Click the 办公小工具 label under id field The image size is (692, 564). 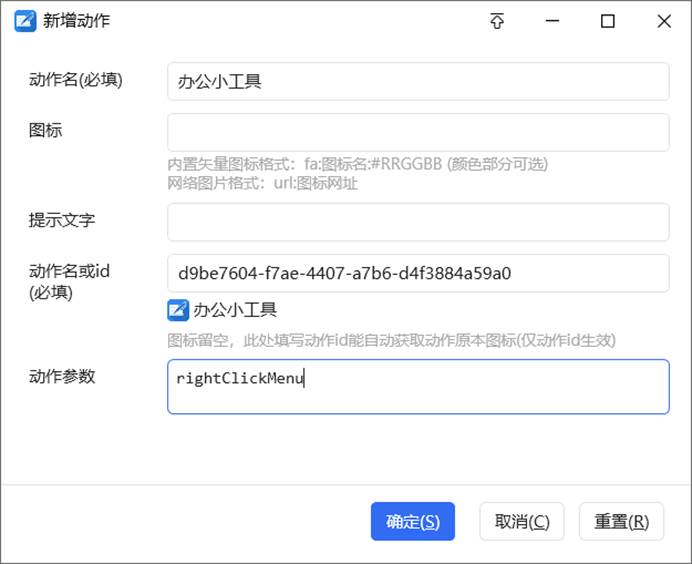[235, 310]
